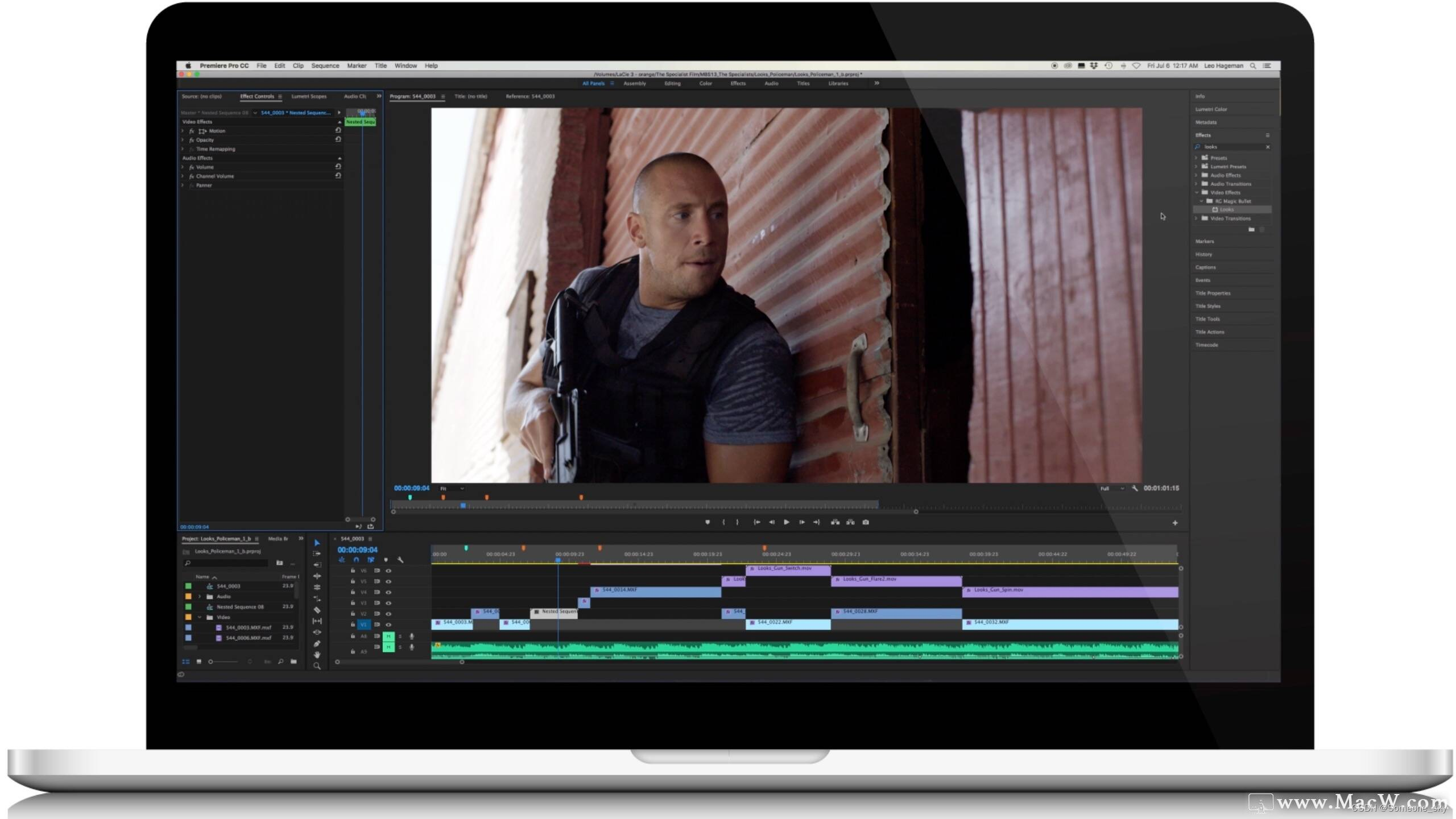Click the effects search field containing 'looks'

coord(1231,147)
